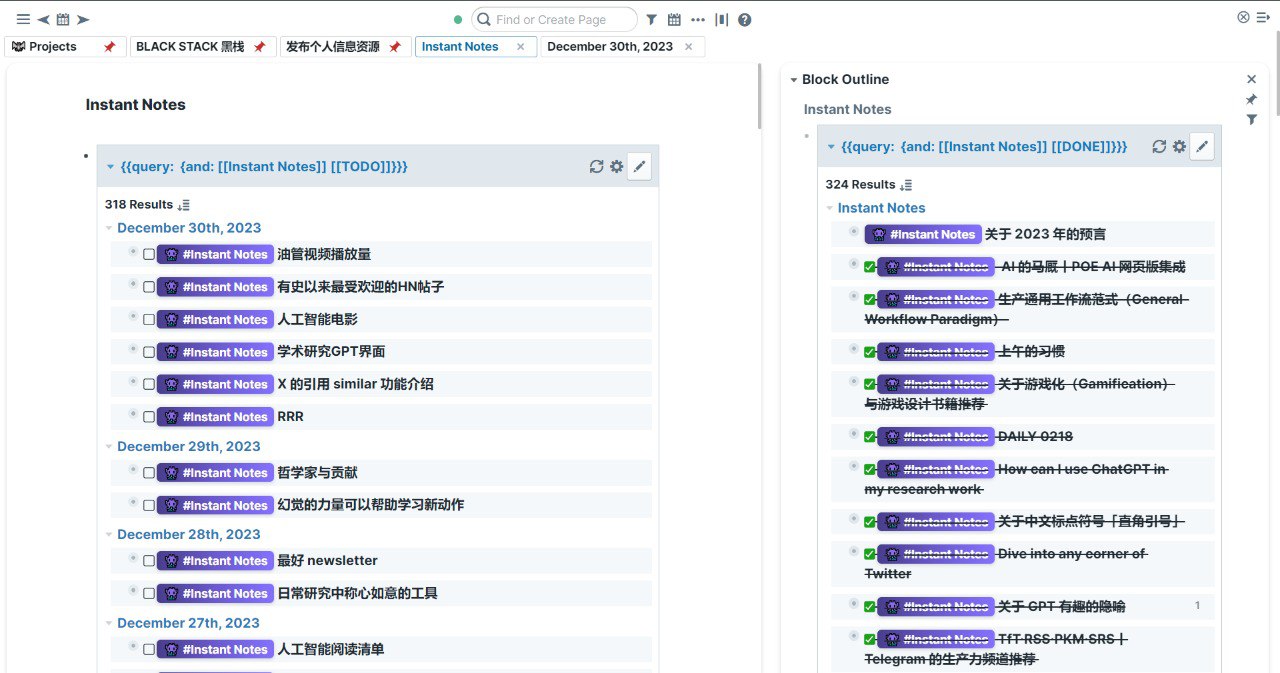Collapse the December 30th, 2023 group
The height and width of the screenshot is (673, 1280).
point(109,228)
